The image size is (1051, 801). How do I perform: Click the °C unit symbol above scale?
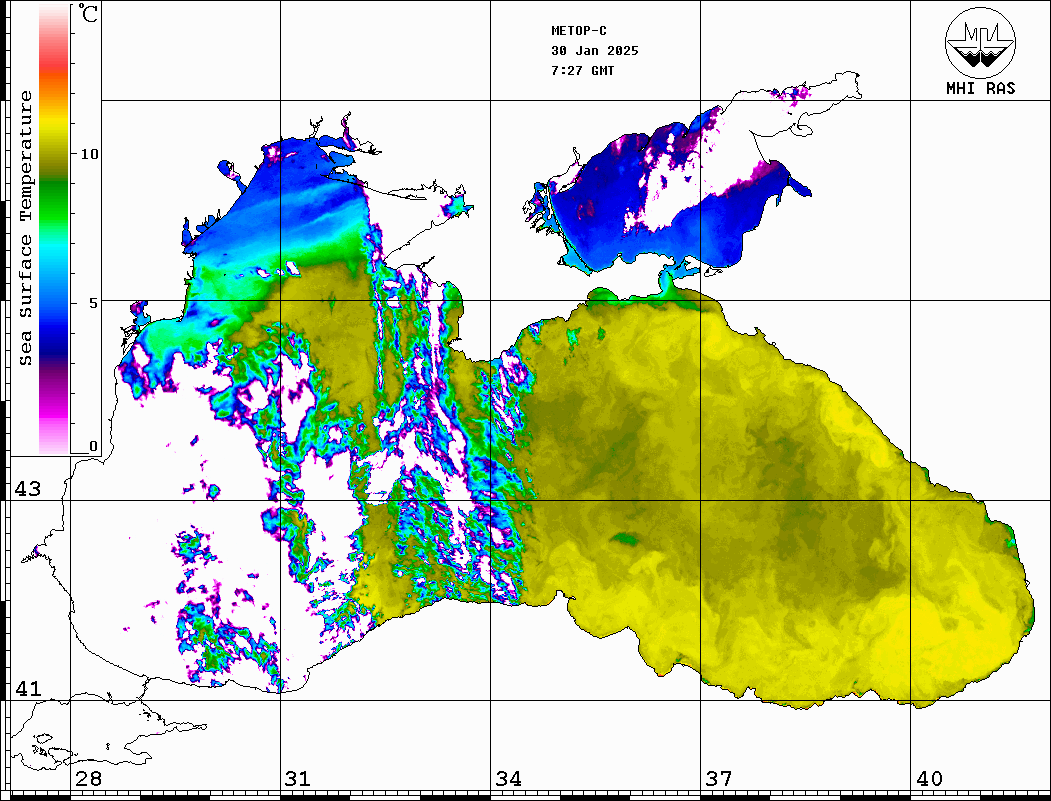coord(89,15)
